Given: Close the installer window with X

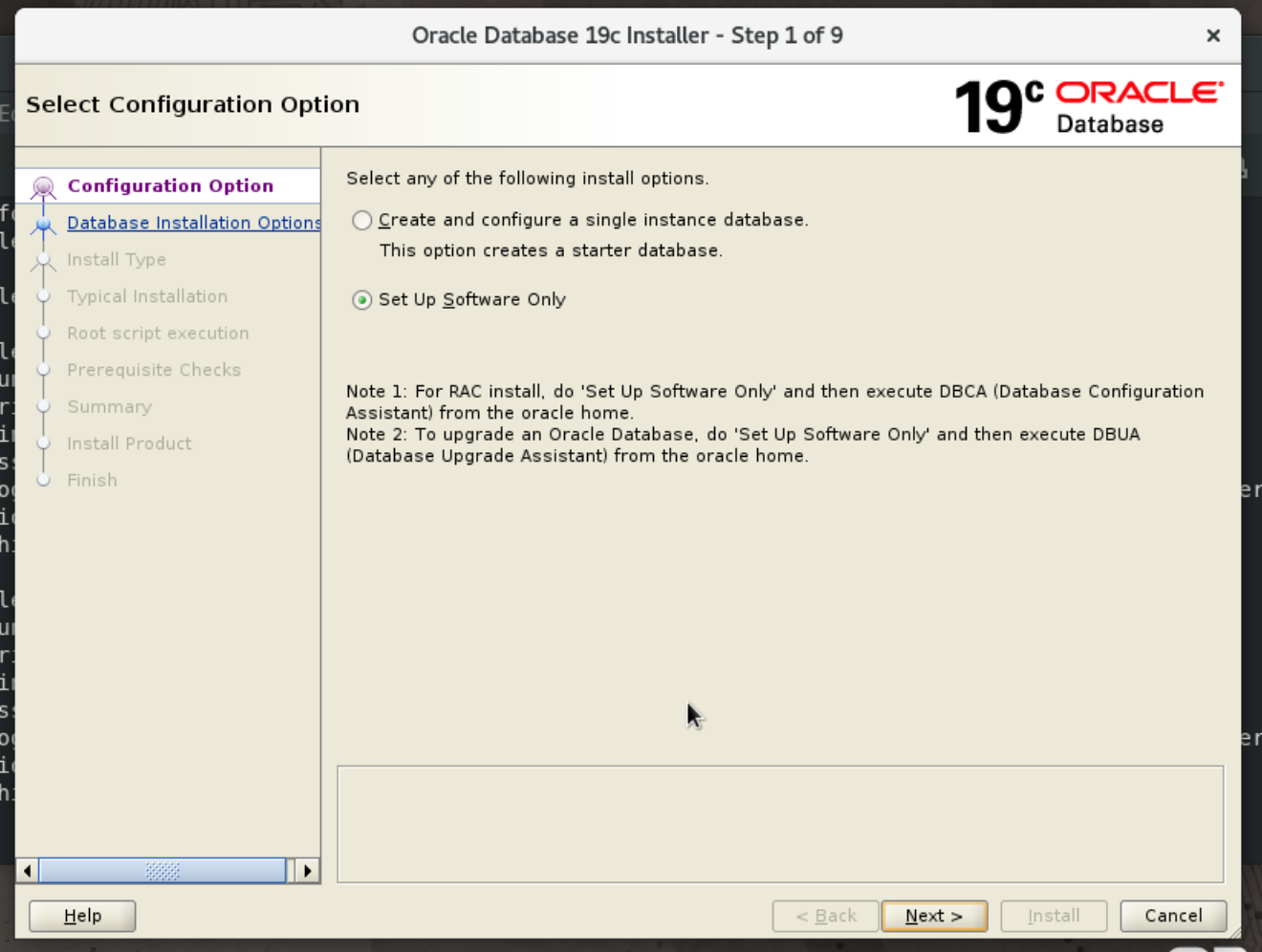Looking at the screenshot, I should coord(1213,35).
